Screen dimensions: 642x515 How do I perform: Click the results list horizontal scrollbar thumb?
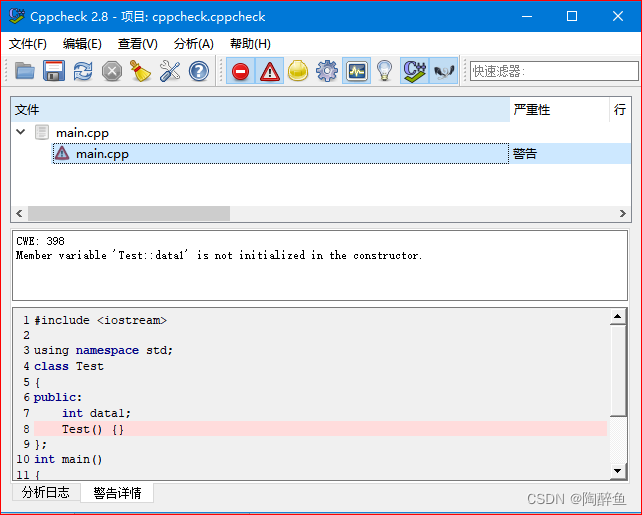(x=129, y=213)
